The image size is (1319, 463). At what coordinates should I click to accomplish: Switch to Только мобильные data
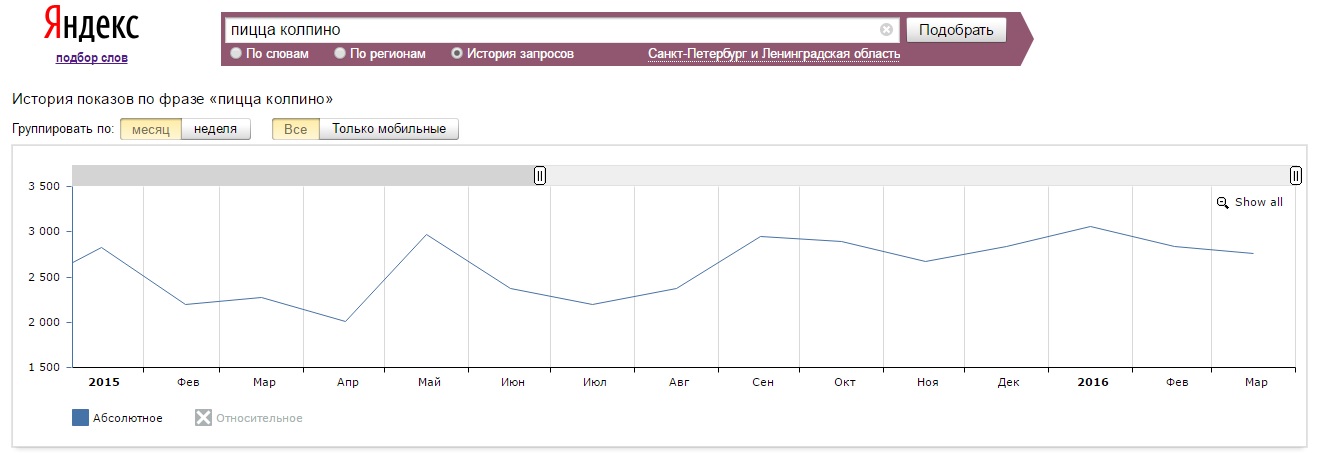coord(389,129)
